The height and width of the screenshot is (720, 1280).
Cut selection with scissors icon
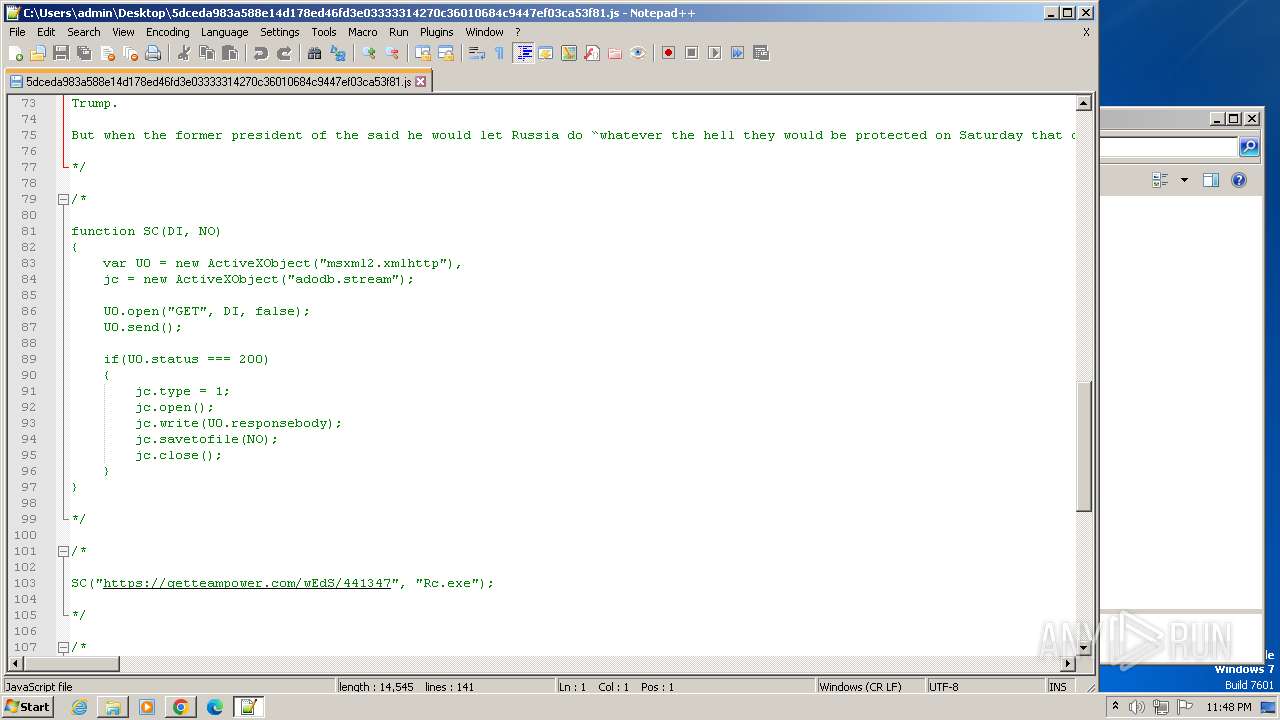183,53
